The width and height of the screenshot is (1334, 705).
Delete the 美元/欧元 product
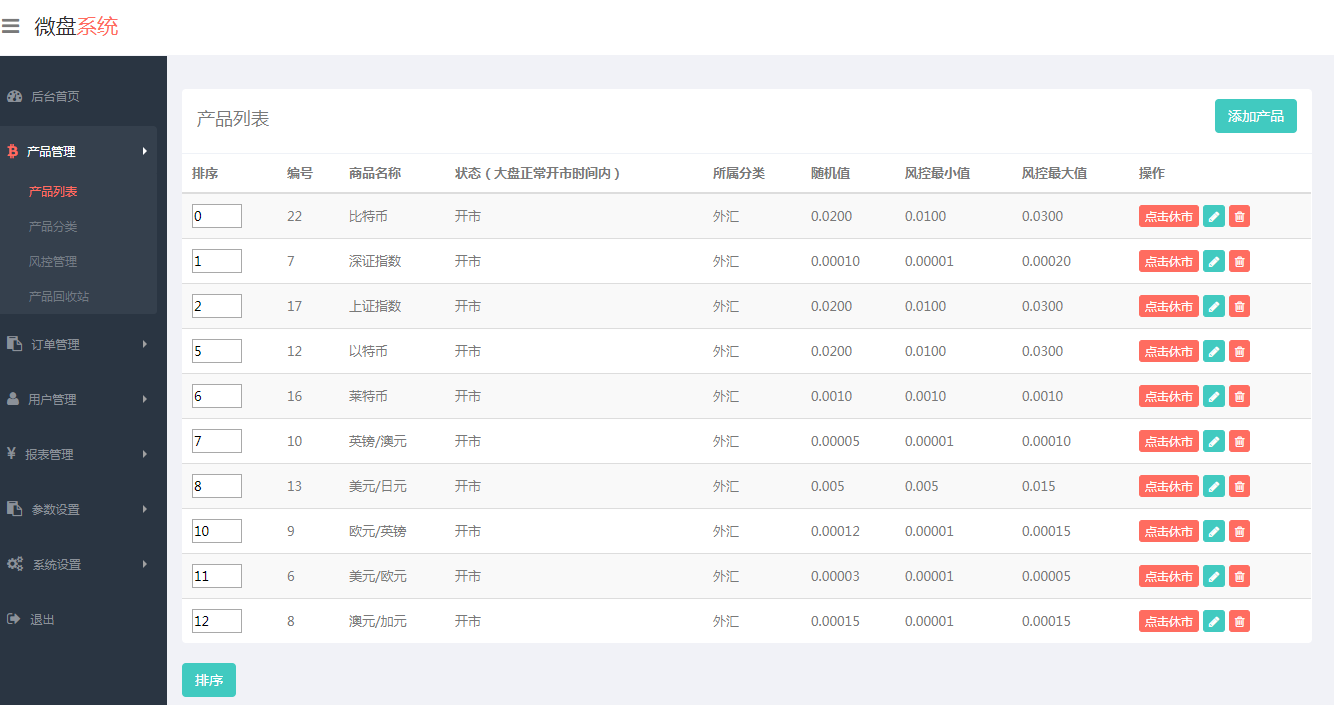(1239, 576)
